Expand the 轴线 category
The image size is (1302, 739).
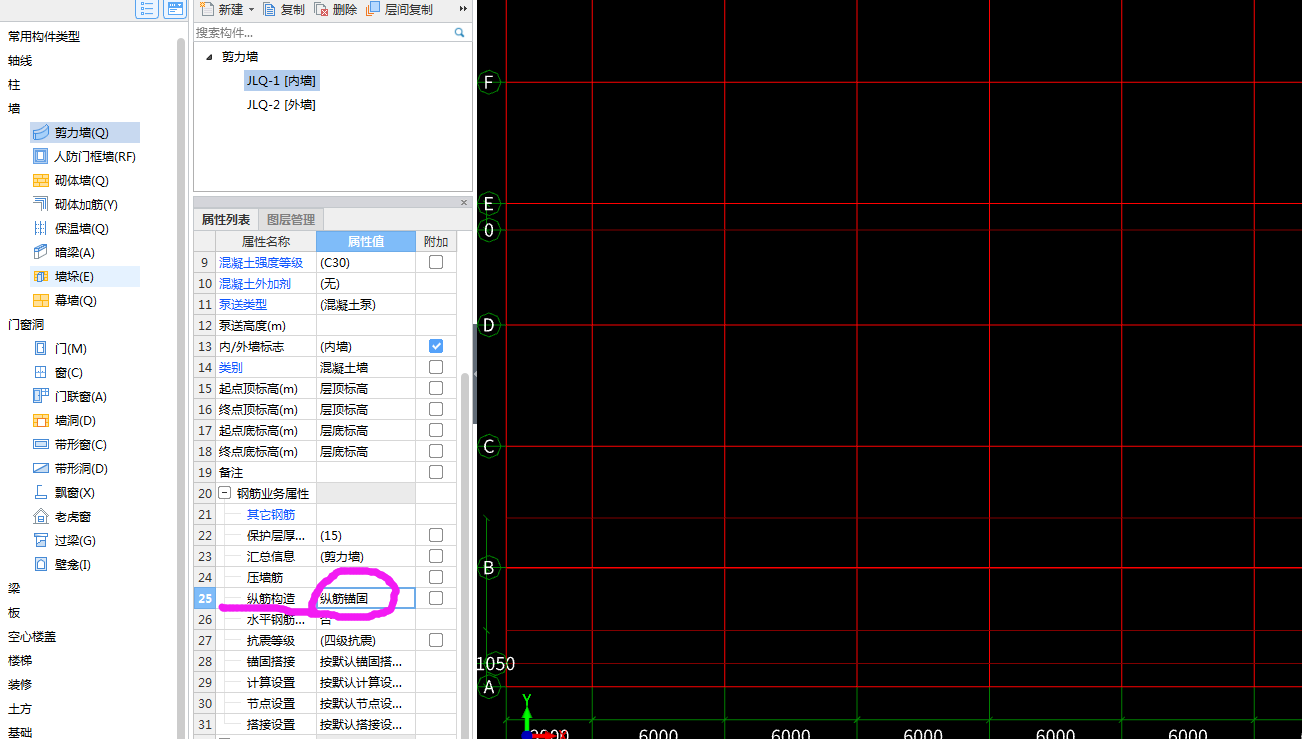pyautogui.click(x=20, y=60)
